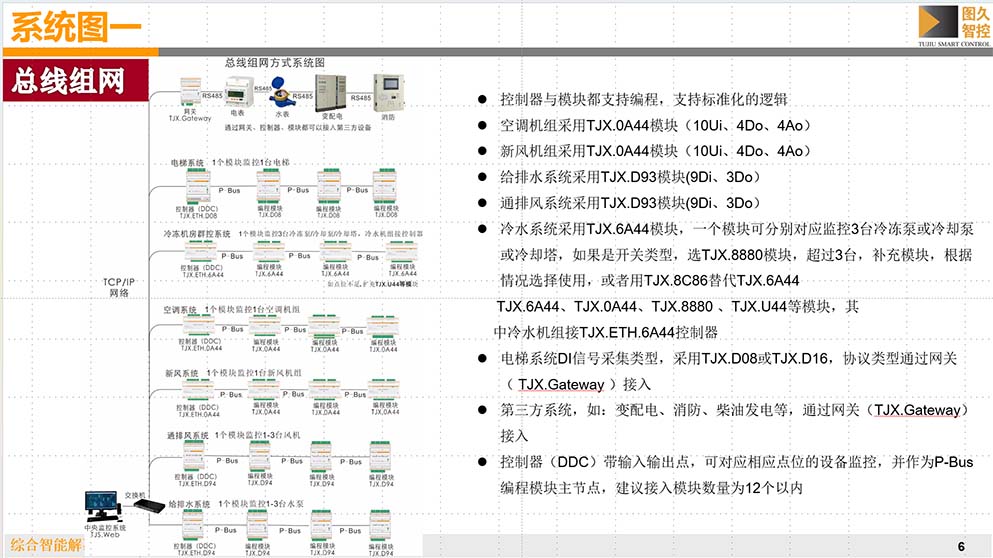
Task: Click the 变配电 power distribution cabinet icon
Action: pos(334,95)
